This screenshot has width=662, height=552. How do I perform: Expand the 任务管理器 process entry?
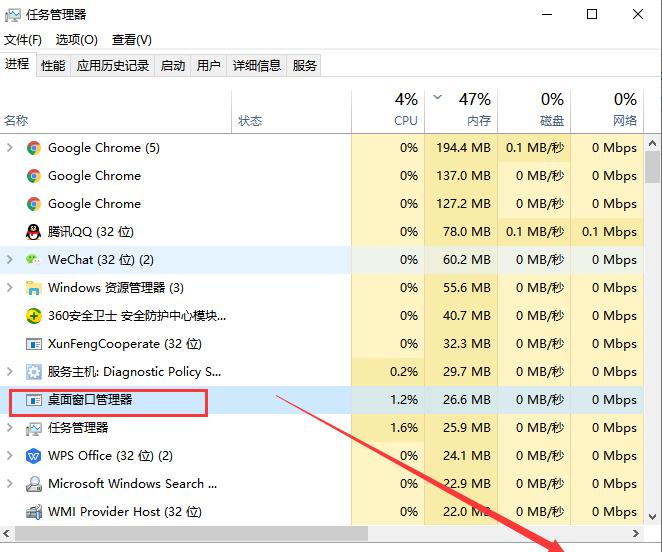(10, 428)
